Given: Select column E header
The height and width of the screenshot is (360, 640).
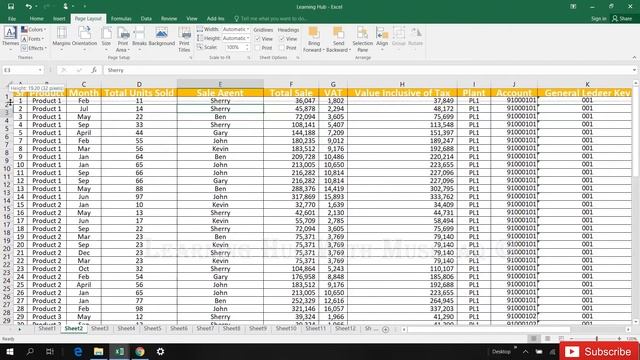Looking at the screenshot, I should click(220, 84).
